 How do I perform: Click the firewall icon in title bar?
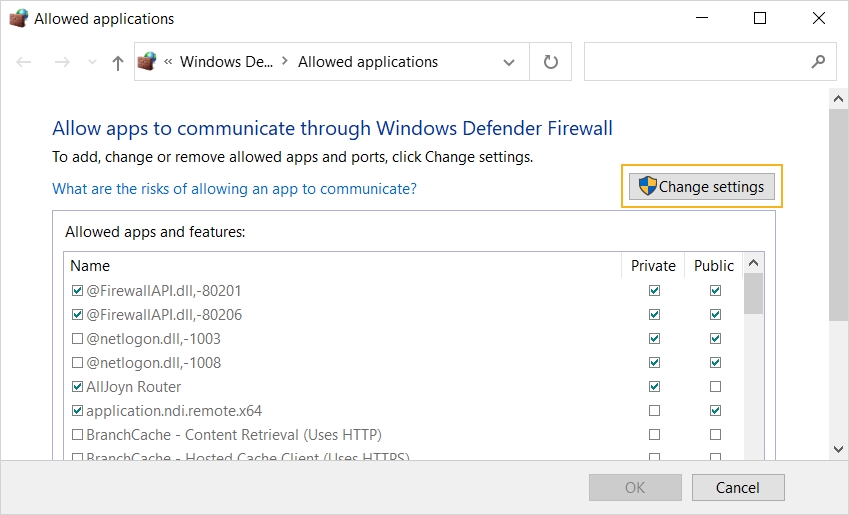click(18, 18)
